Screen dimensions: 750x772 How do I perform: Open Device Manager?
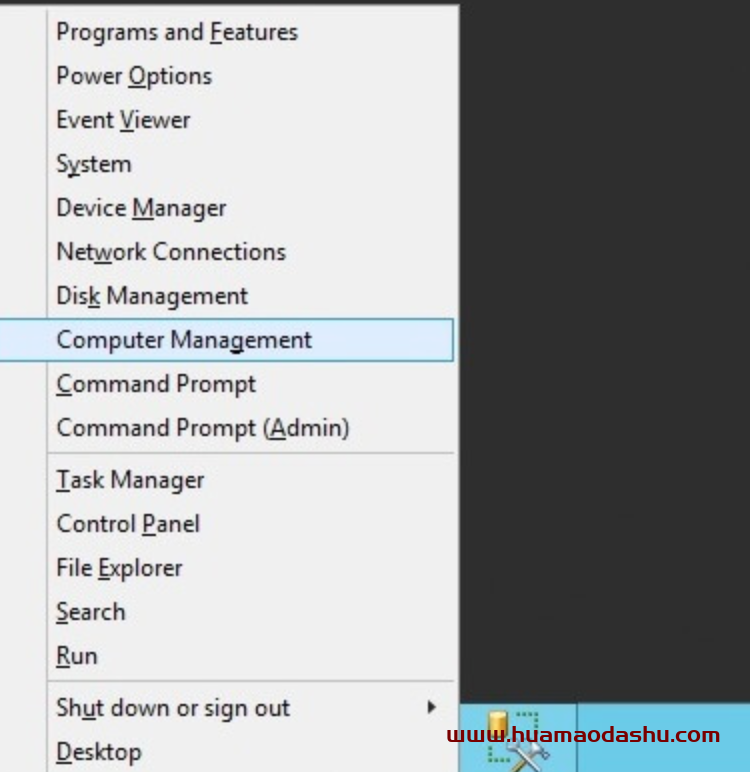click(141, 208)
